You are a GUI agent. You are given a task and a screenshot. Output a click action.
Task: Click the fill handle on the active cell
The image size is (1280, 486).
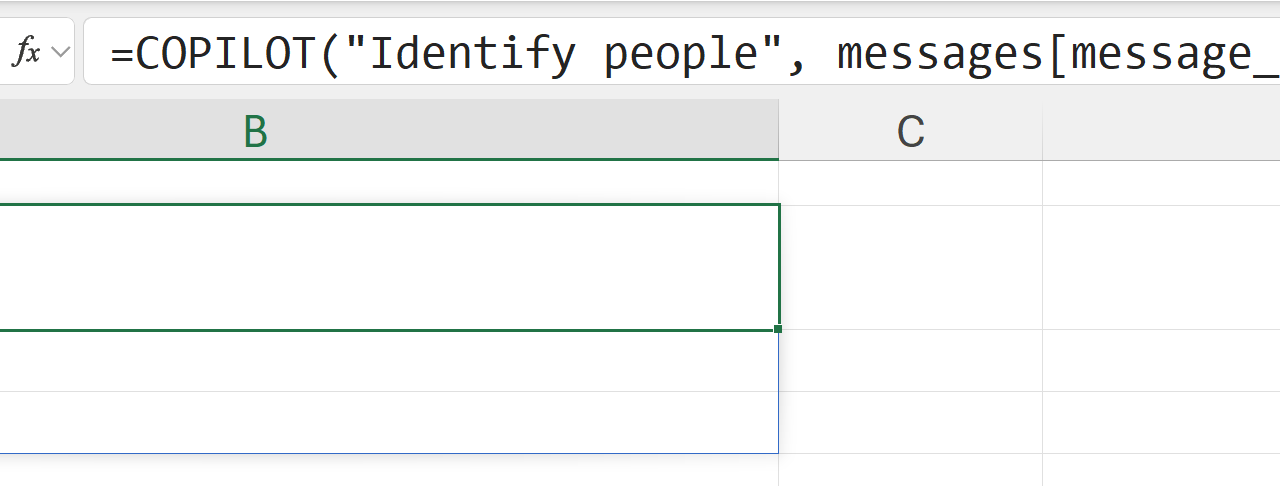click(x=778, y=329)
